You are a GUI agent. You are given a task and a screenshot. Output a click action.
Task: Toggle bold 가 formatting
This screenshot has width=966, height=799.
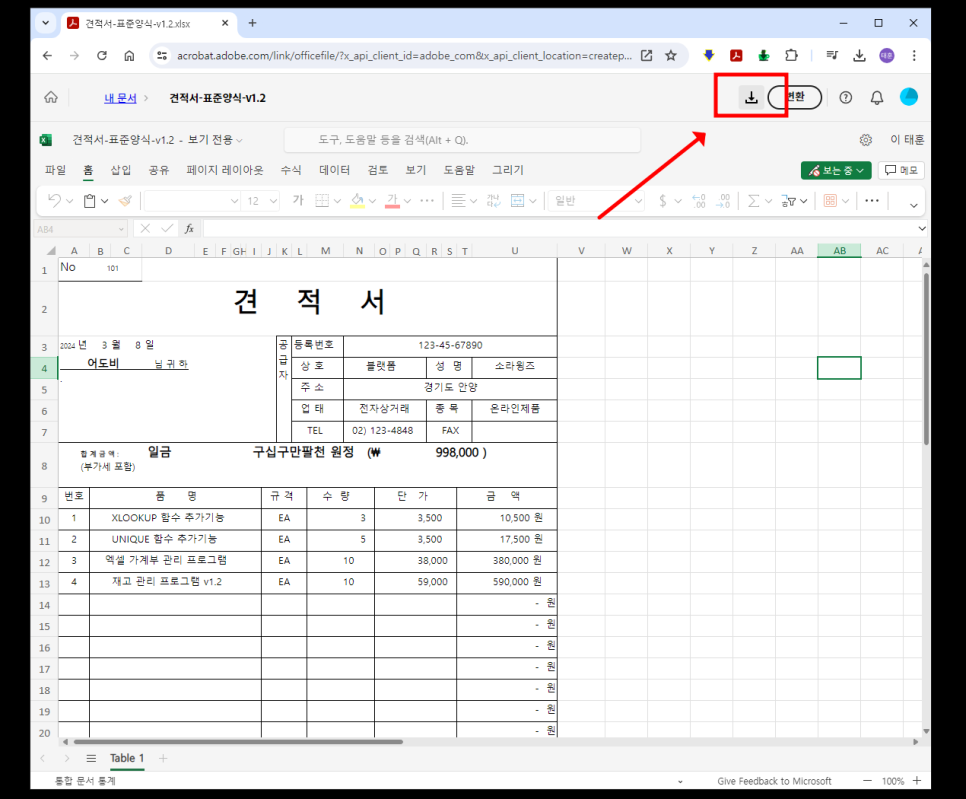[298, 200]
